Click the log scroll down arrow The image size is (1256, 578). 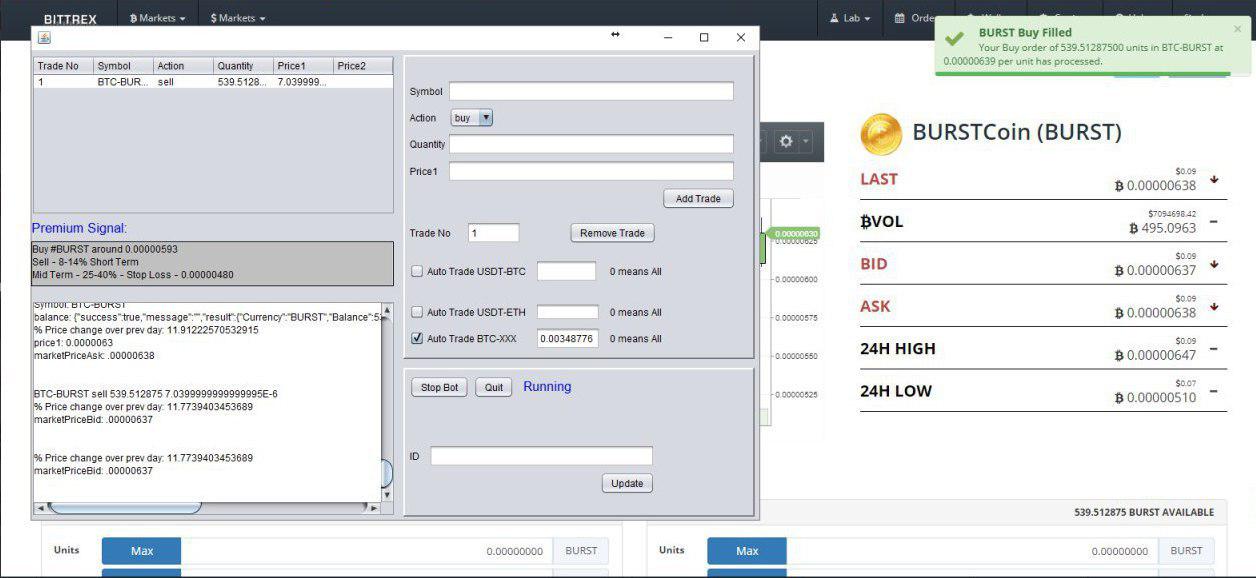387,494
